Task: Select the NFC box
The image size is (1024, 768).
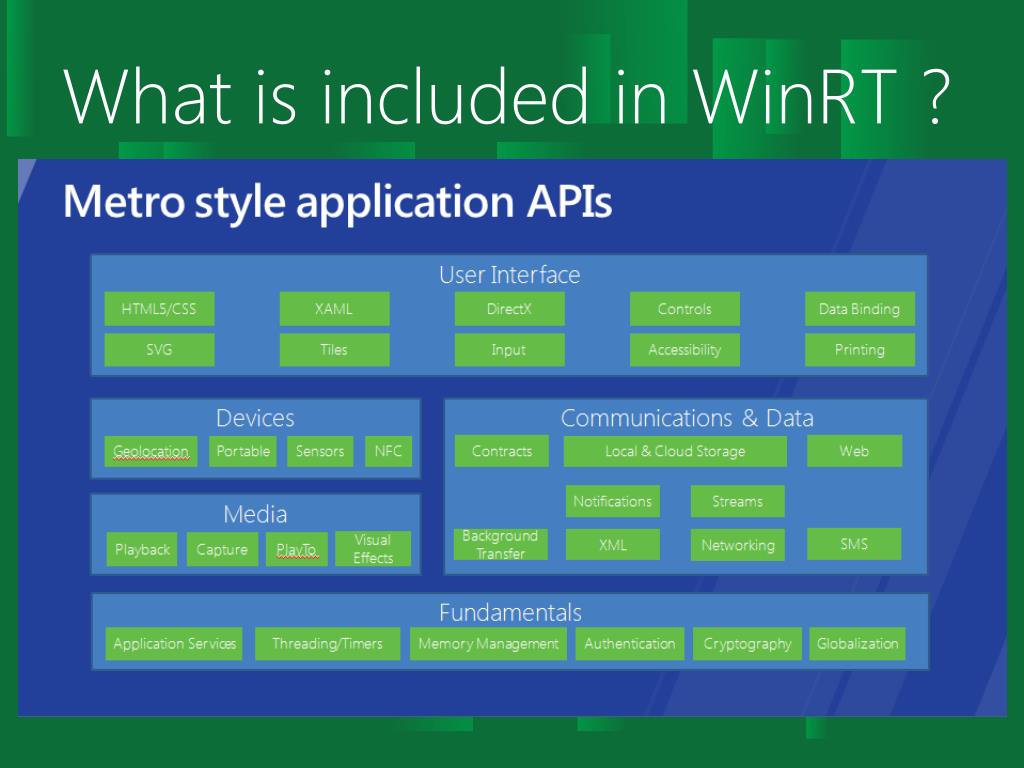Action: click(x=389, y=451)
